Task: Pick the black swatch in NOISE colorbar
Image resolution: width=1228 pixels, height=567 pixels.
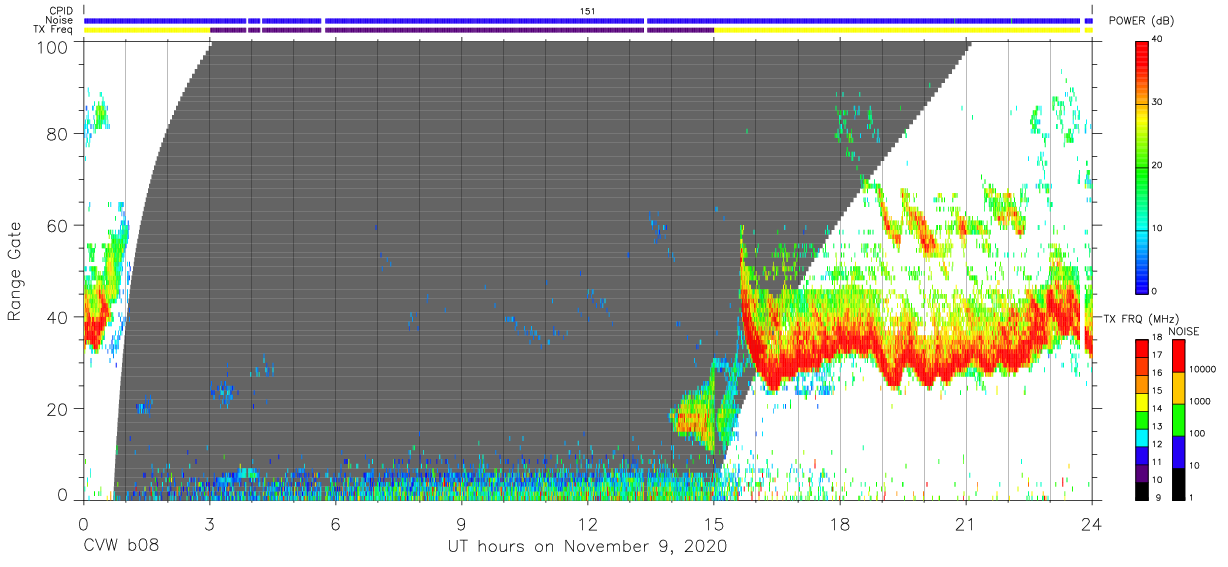Action: [x=1178, y=482]
